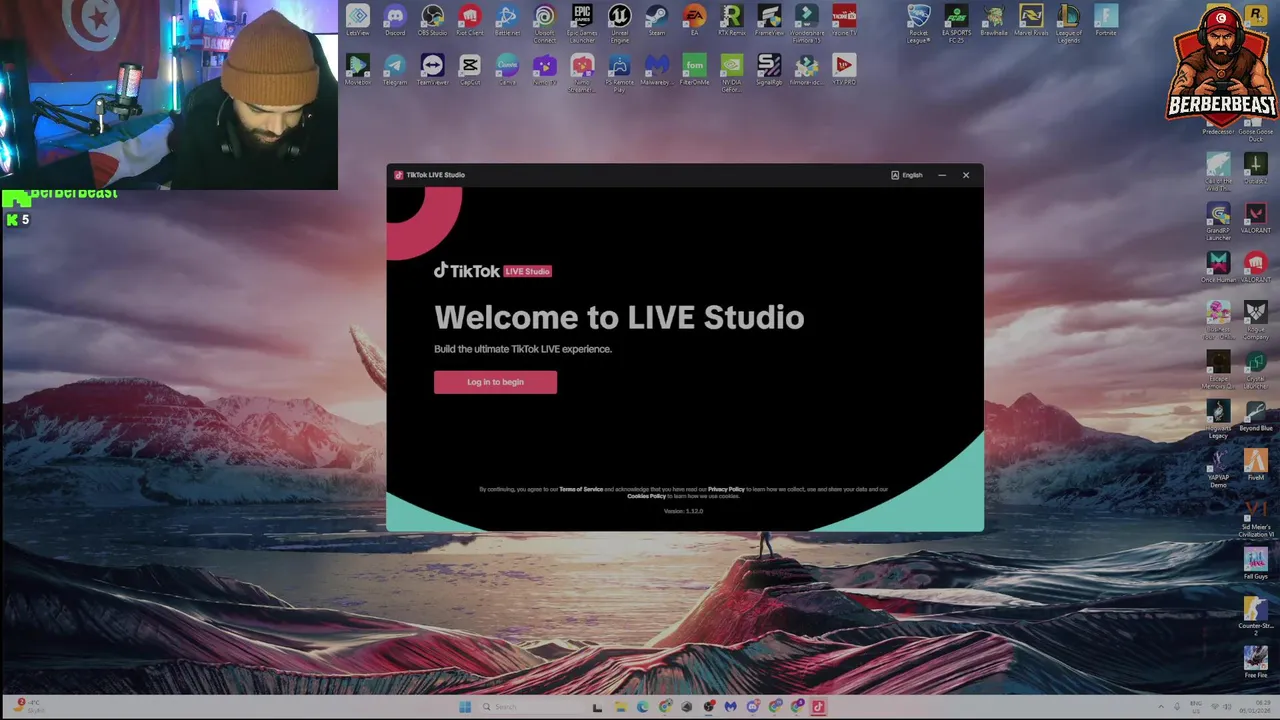The image size is (1280, 720).
Task: Close the TikTok LIVE Studio window
Action: (966, 175)
